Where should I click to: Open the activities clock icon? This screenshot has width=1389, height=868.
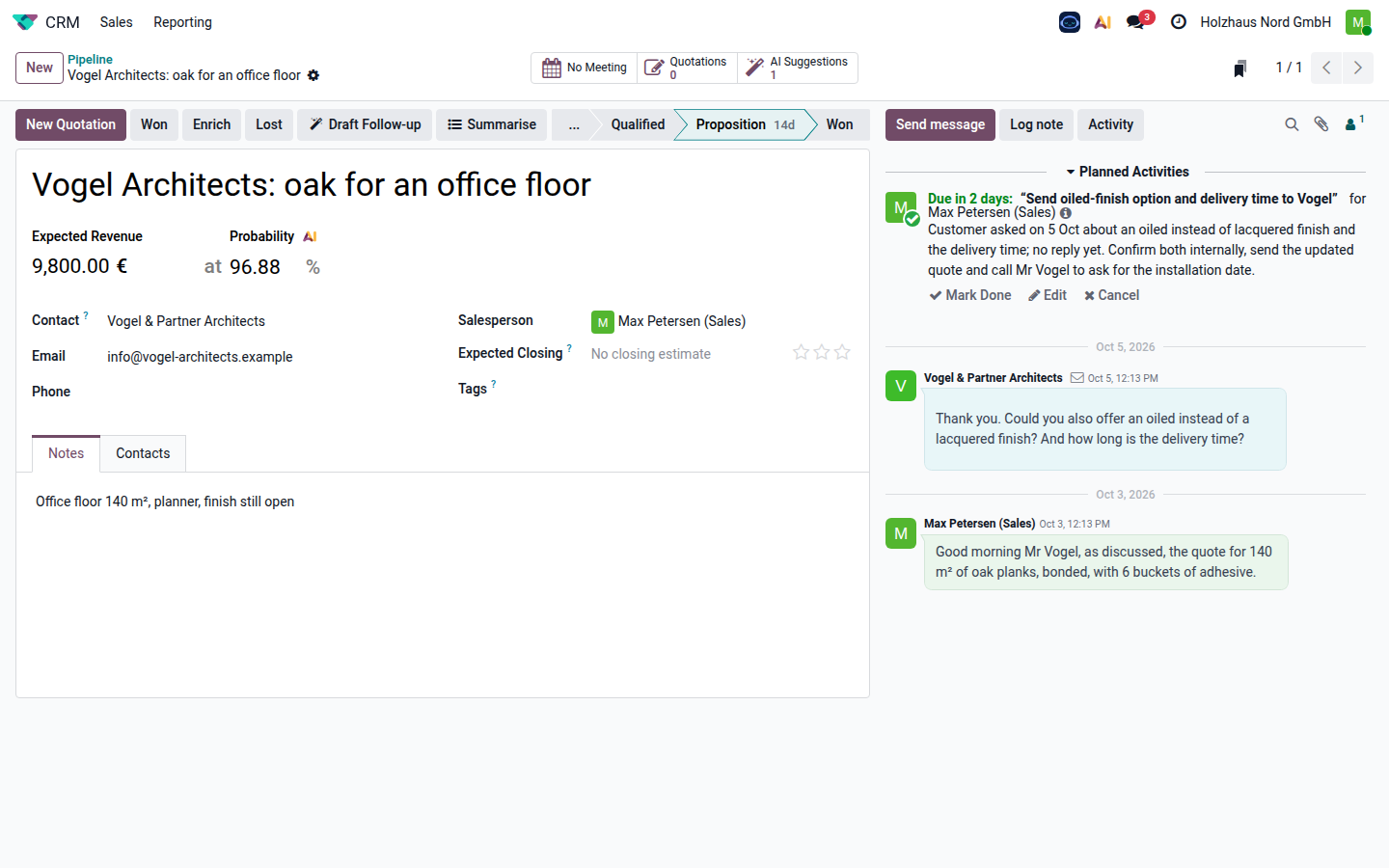(1179, 22)
